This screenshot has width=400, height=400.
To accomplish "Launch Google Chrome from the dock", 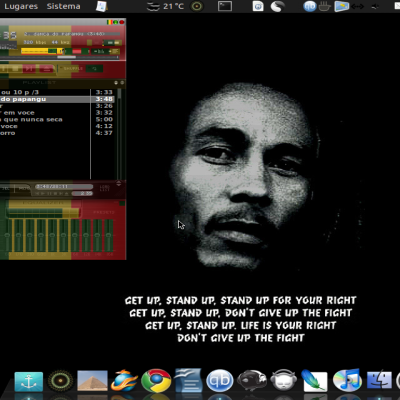I will point(156,380).
